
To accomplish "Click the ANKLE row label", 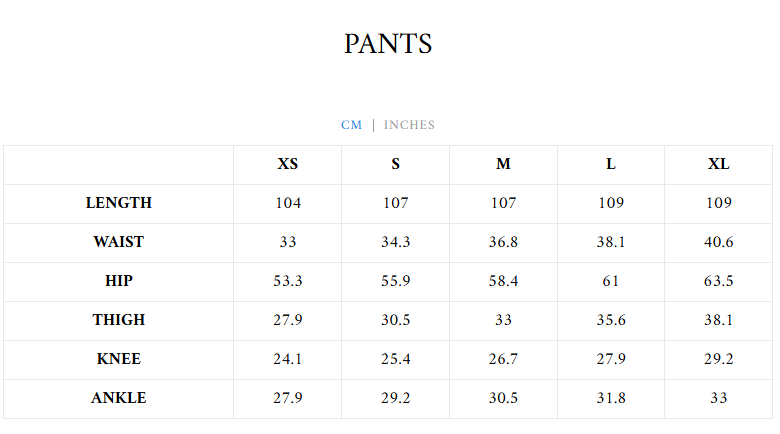I will [x=119, y=398].
